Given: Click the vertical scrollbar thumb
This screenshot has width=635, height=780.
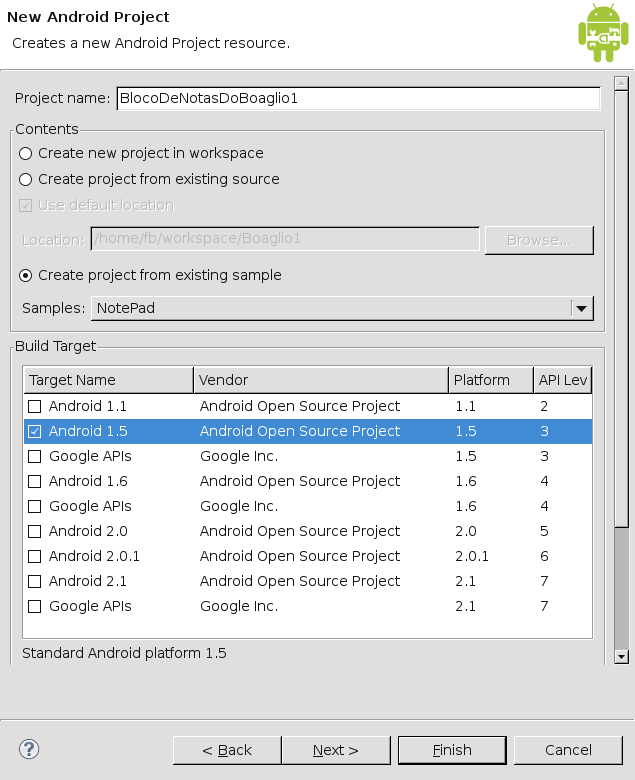Looking at the screenshot, I should pos(622,308).
